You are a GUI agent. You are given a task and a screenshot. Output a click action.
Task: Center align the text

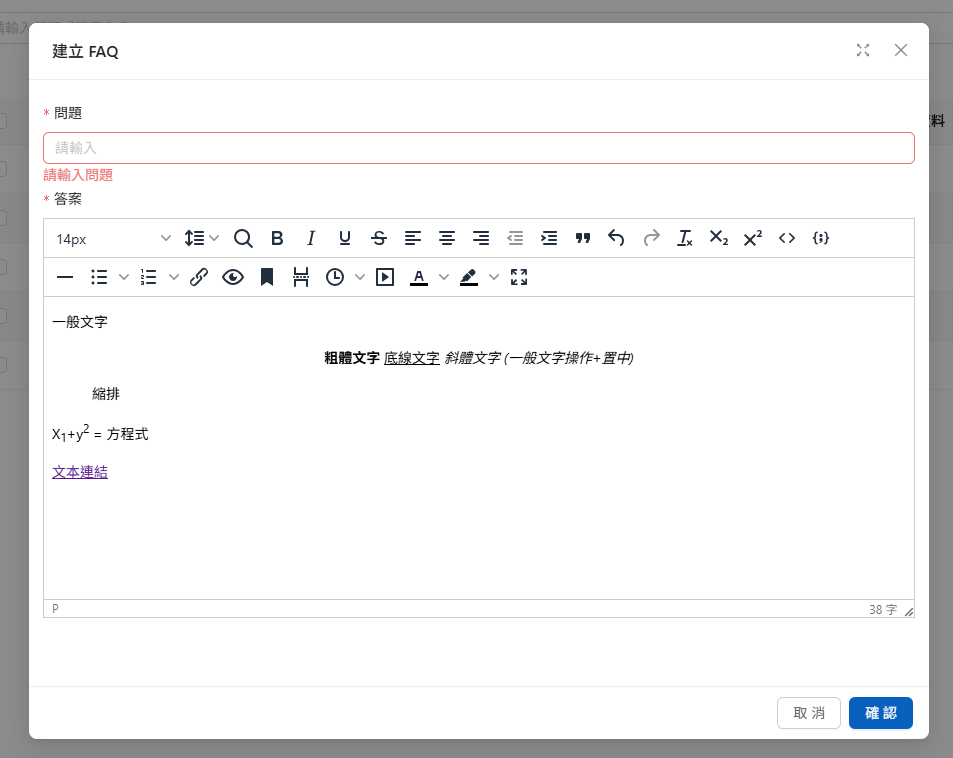point(447,238)
